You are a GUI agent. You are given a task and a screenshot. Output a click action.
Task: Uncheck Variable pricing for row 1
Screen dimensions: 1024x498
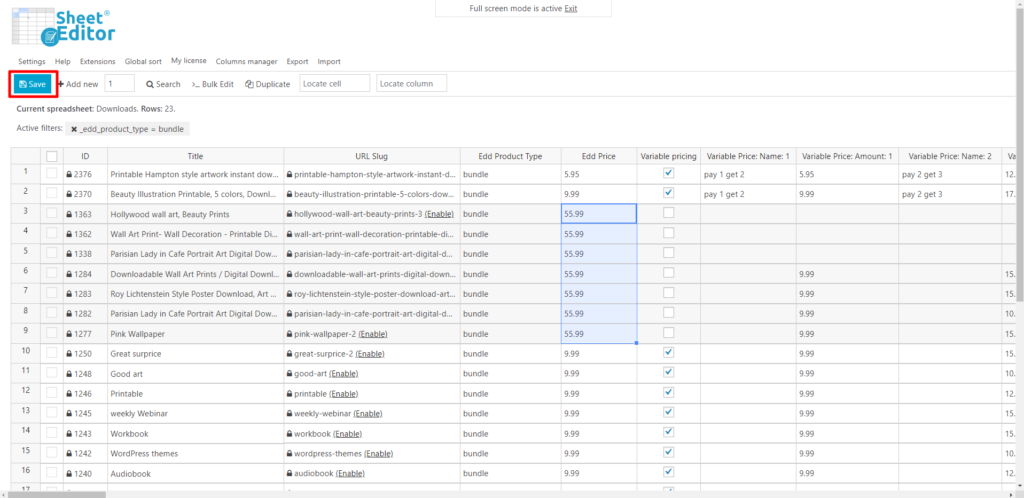[668, 173]
